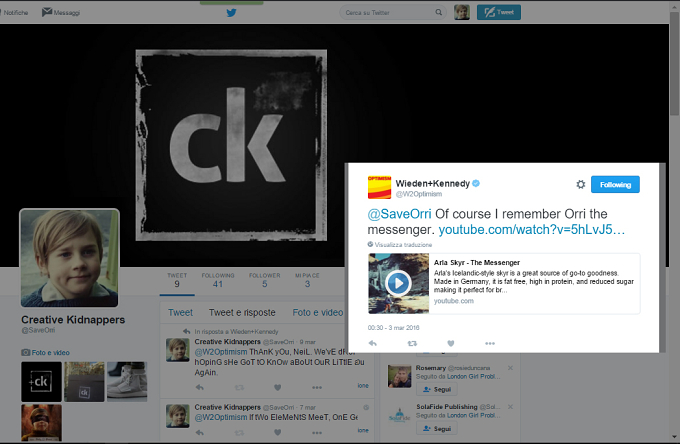This screenshot has height=444, width=680.
Task: Retweet the If tWo EleMeNtS MeeT tweet
Action: coord(239,432)
